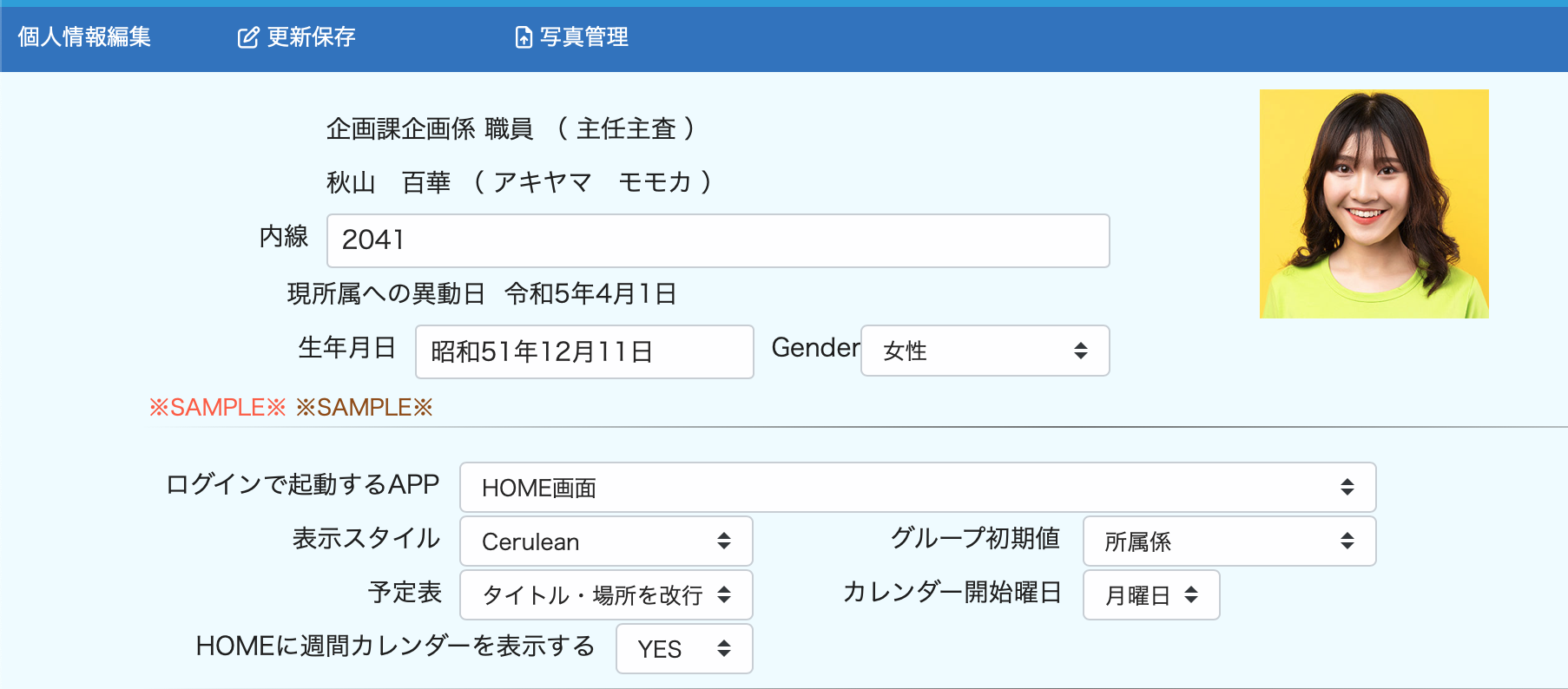
Task: Open 写真管理 photo management
Action: coord(583,36)
